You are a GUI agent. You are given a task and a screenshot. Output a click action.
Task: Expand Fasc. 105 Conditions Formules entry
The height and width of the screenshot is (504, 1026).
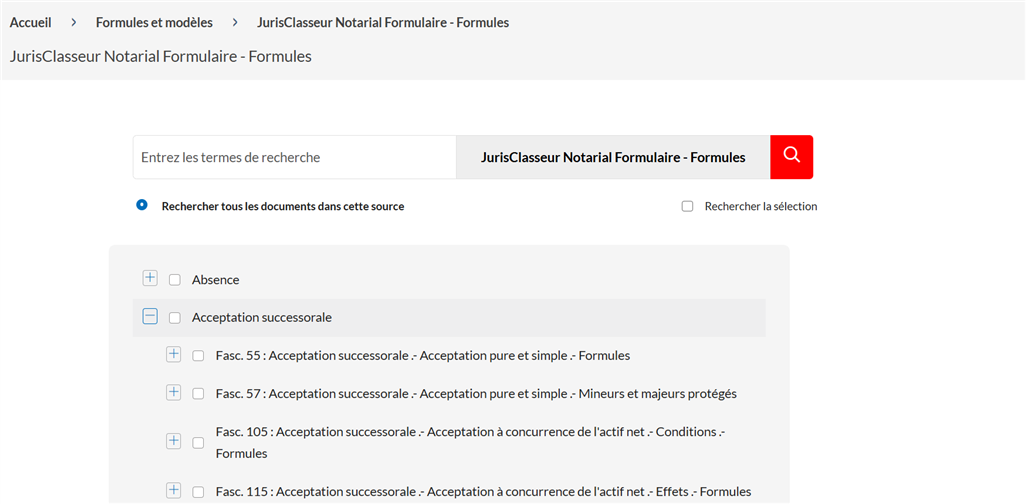coord(173,441)
